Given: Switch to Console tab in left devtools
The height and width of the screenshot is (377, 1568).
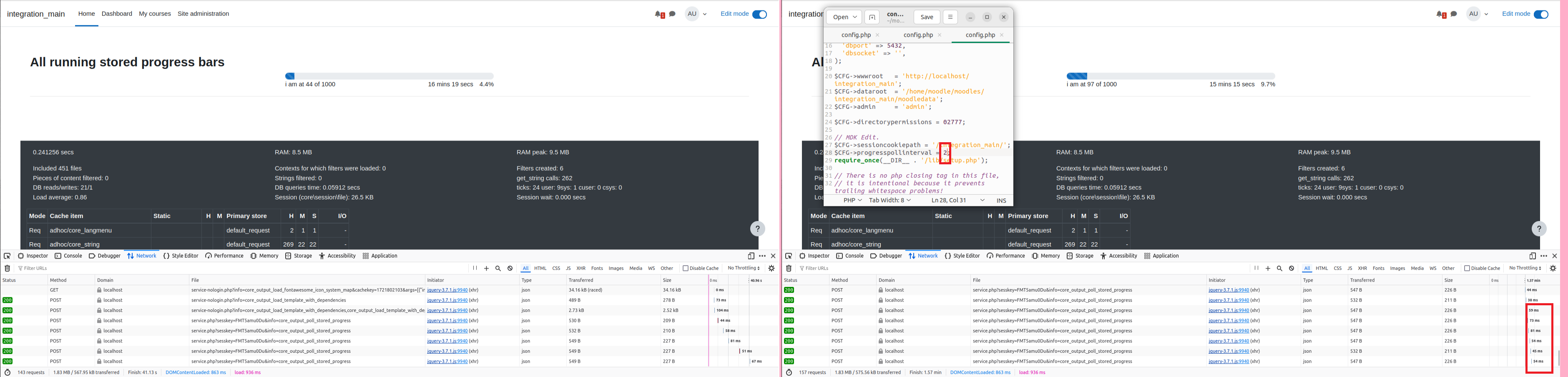Looking at the screenshot, I should tap(68, 256).
